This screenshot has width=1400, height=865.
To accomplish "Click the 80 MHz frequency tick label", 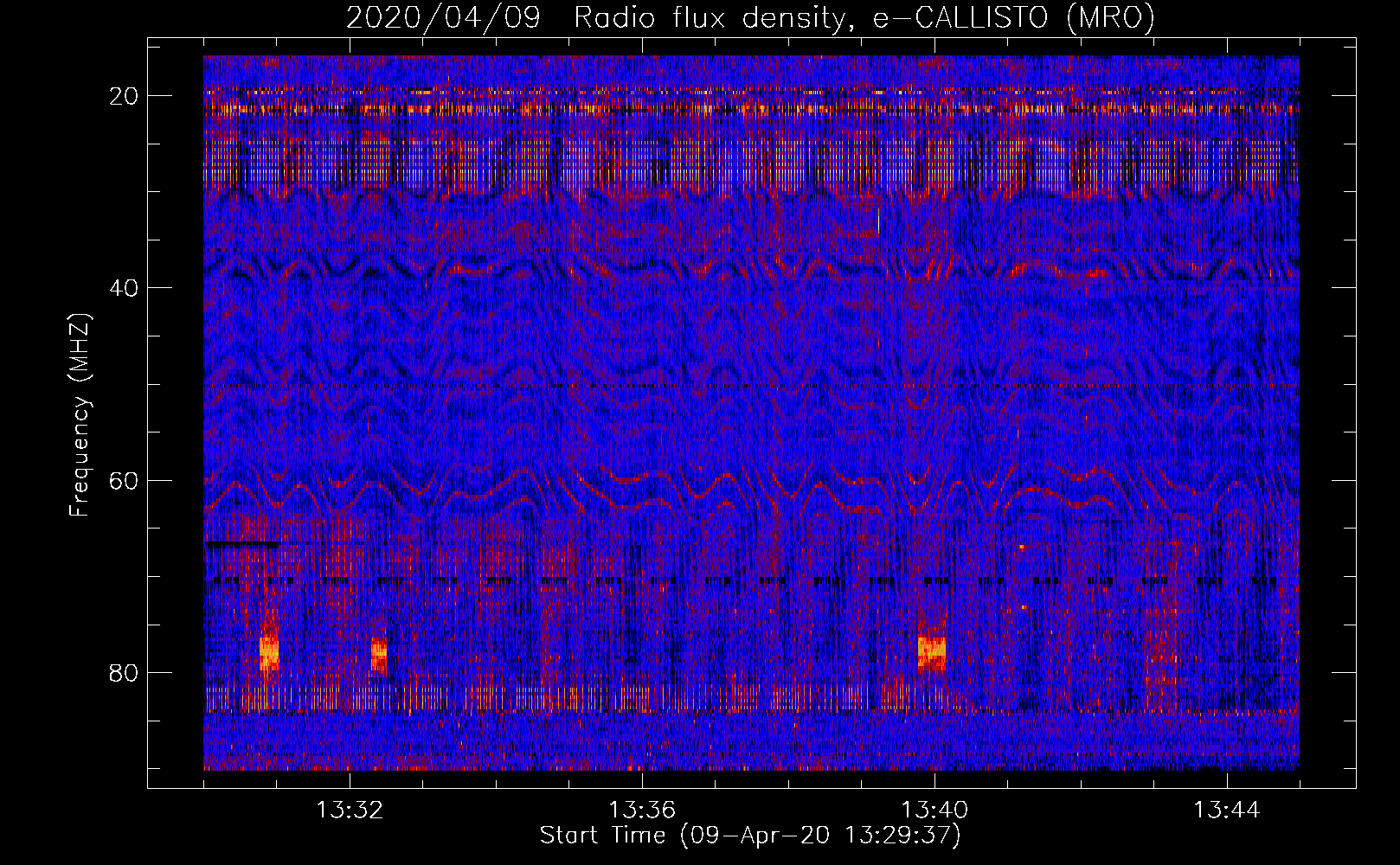I will (124, 673).
